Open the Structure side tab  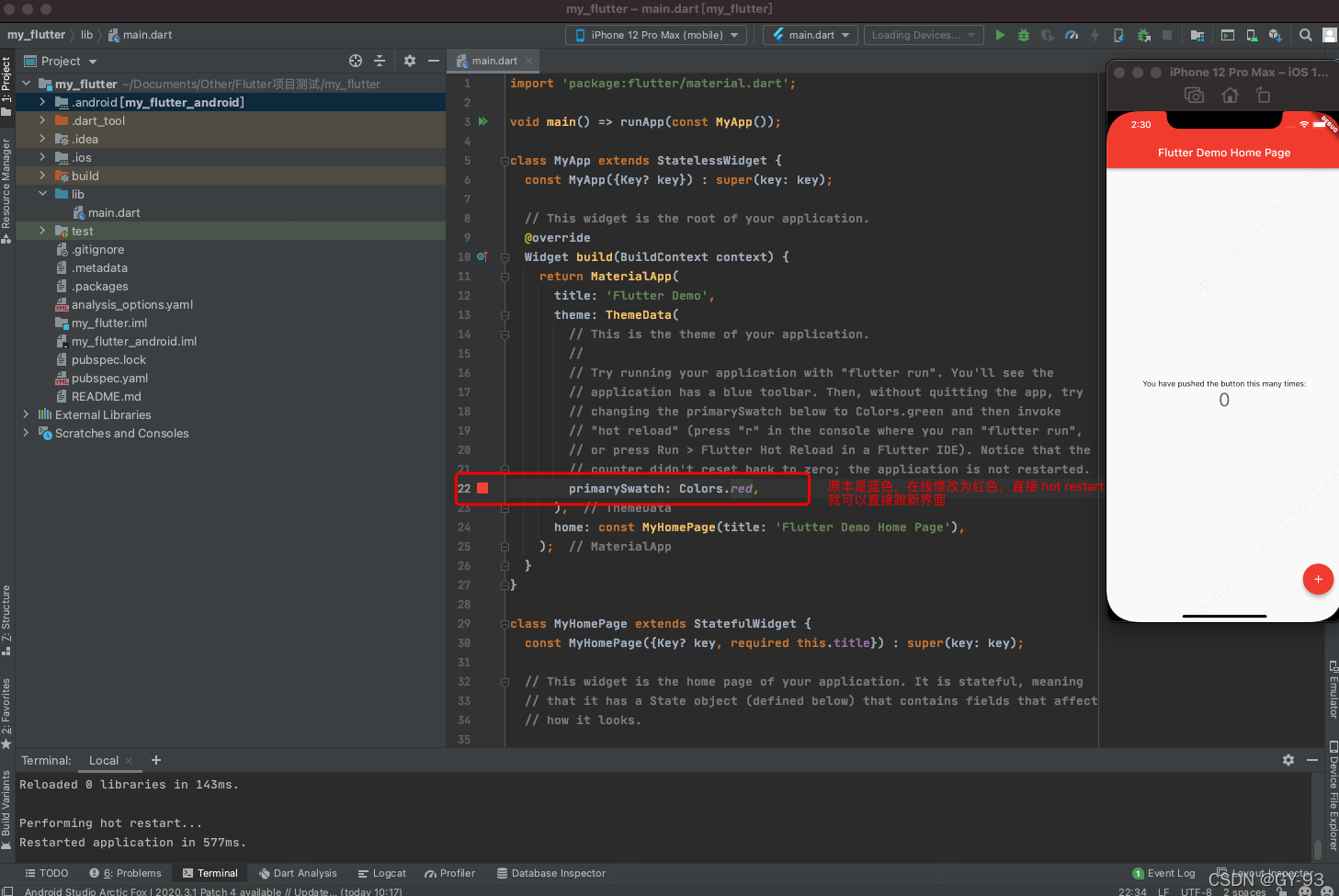tap(6, 620)
